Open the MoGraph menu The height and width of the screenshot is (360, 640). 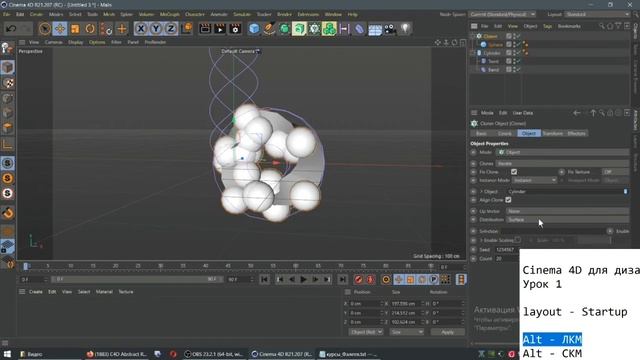(169, 14)
